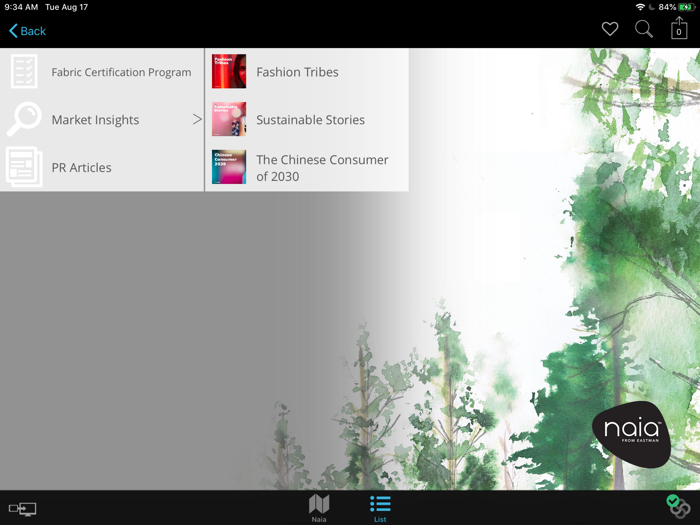Viewport: 700px width, 525px height.
Task: Tap the screen mirroring presentation icon
Action: click(x=22, y=508)
